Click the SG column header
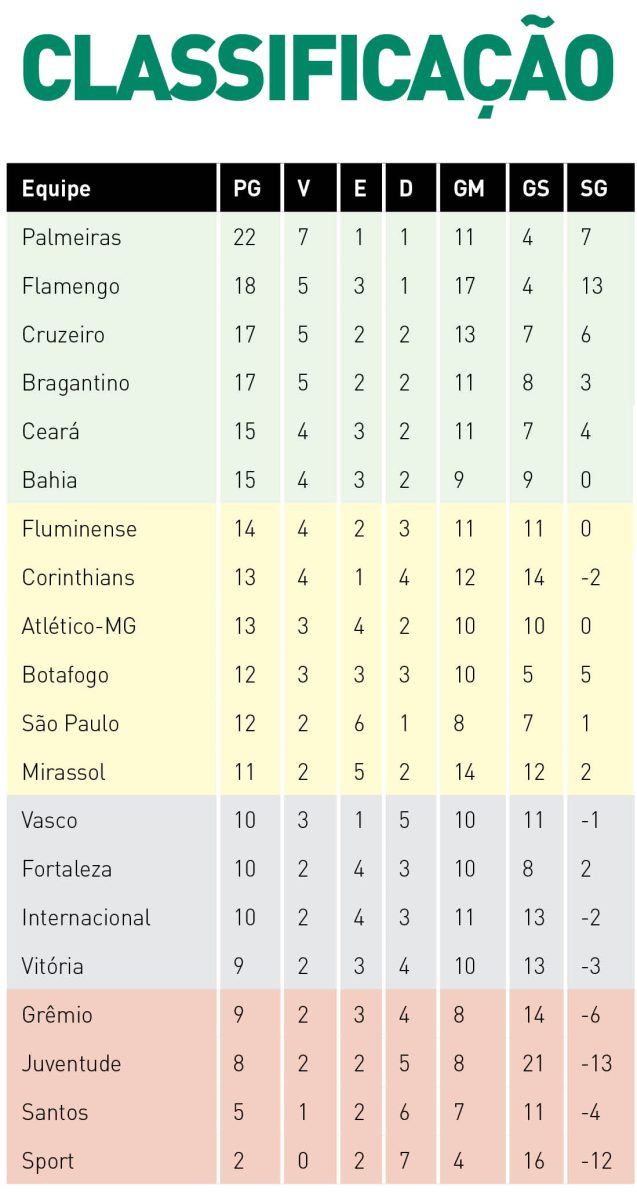The height and width of the screenshot is (1200, 637). point(593,188)
